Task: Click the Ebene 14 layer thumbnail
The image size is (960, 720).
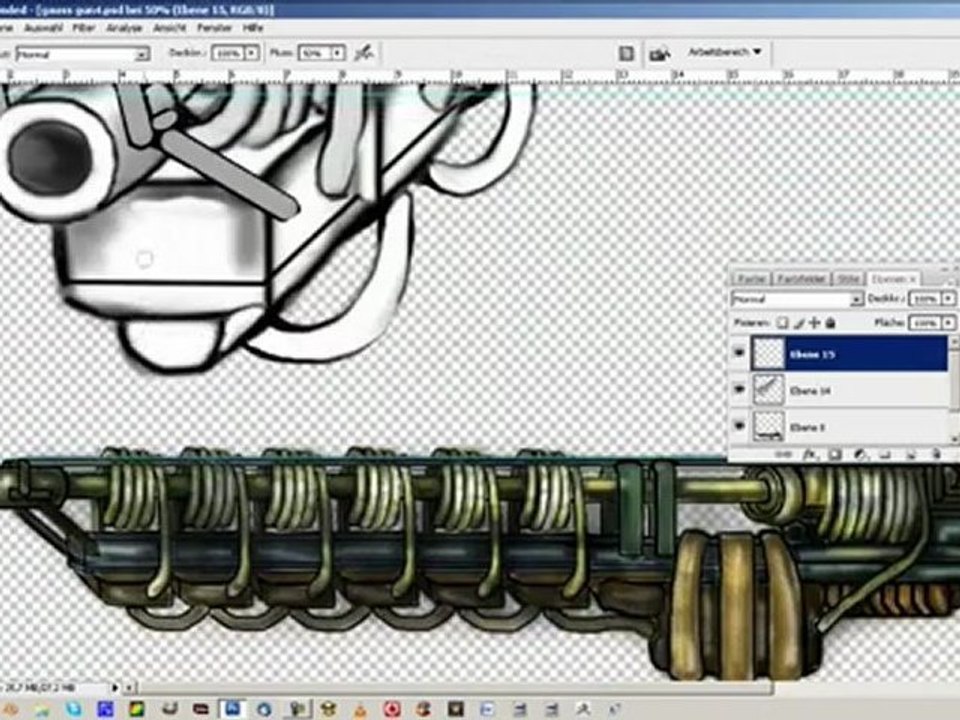Action: 768,389
